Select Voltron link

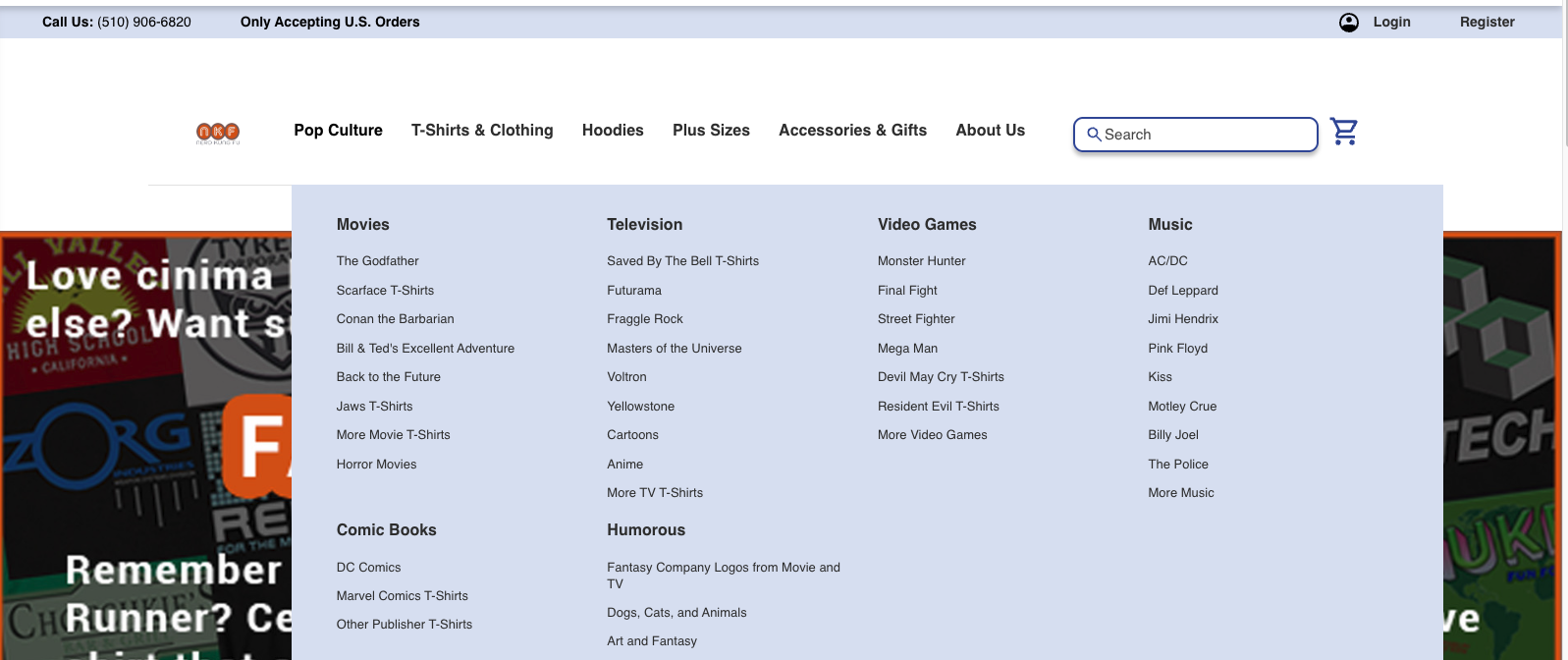(626, 377)
